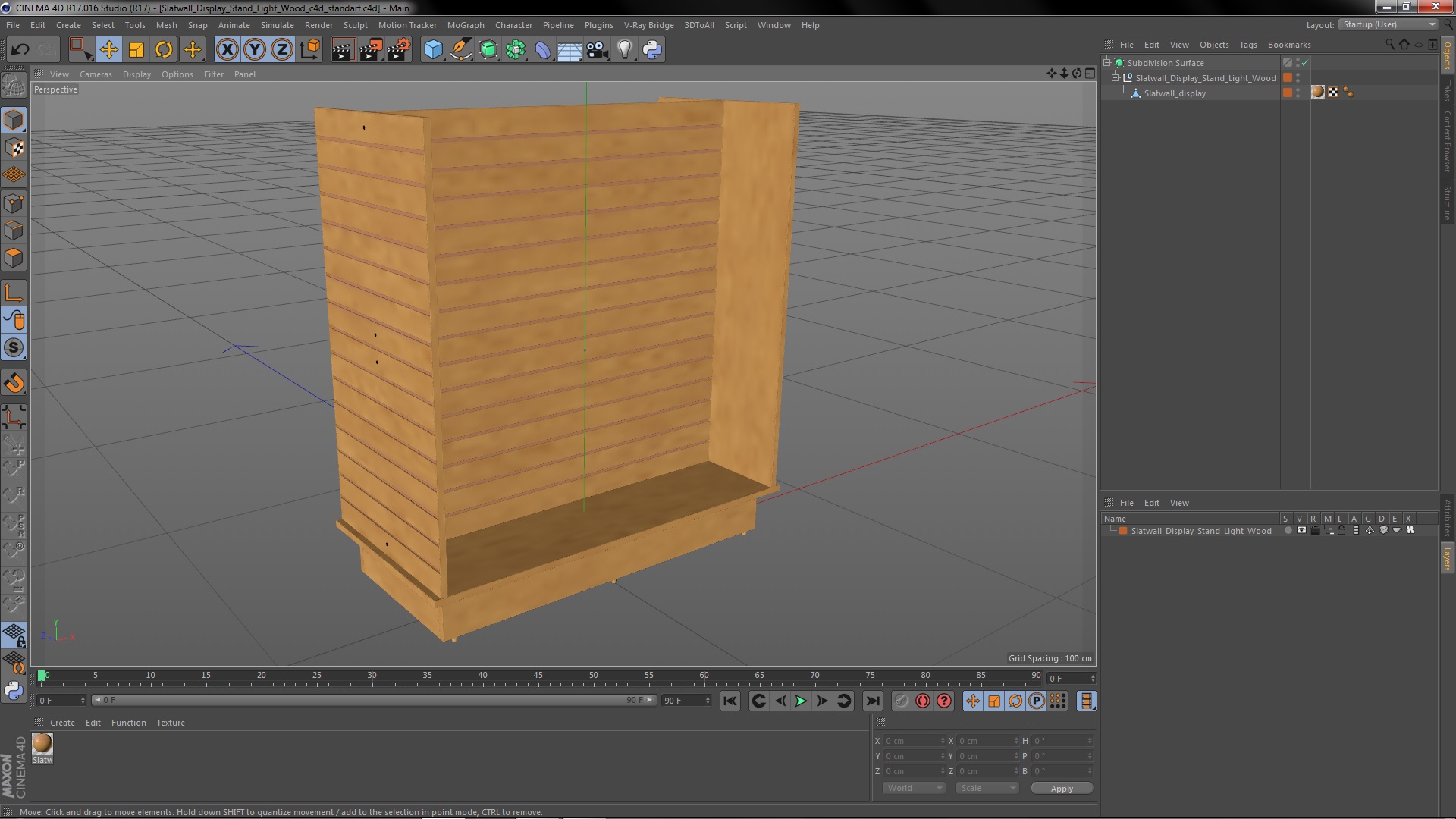1456x819 pixels.
Task: Enable Edges mode
Action: coord(14,231)
